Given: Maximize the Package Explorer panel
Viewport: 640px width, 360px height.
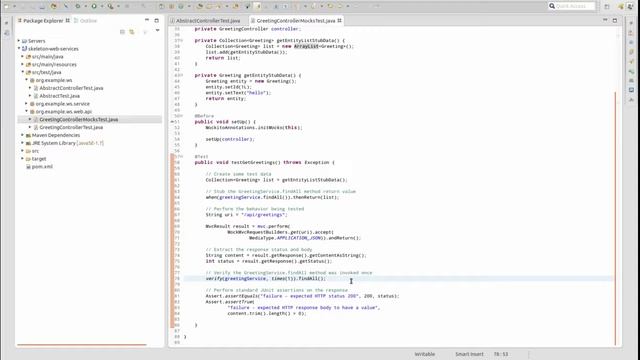Looking at the screenshot, I should point(156,20).
